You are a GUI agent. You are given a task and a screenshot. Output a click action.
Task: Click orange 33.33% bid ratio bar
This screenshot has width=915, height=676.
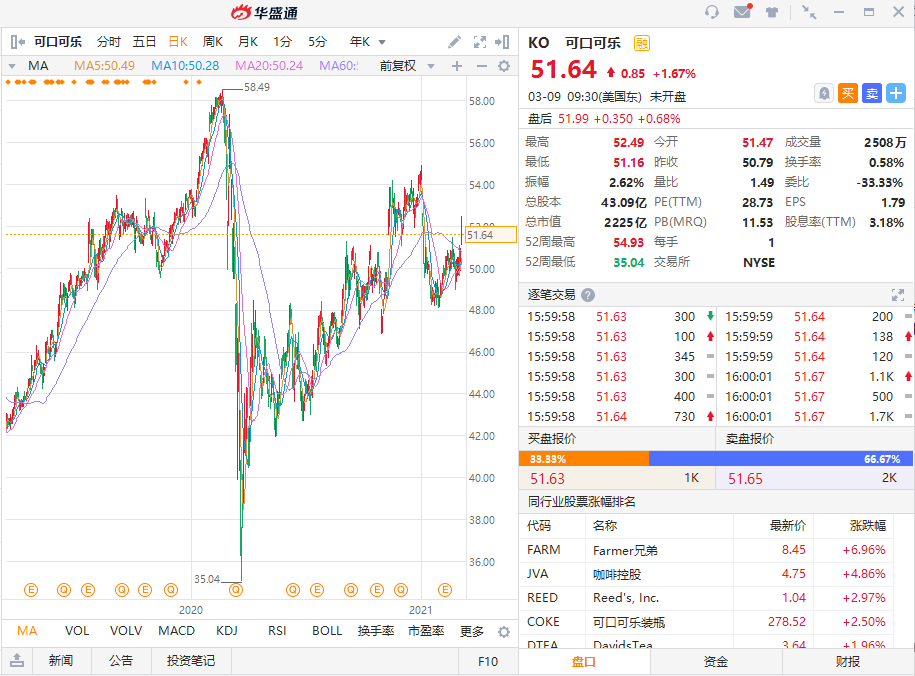coord(584,459)
